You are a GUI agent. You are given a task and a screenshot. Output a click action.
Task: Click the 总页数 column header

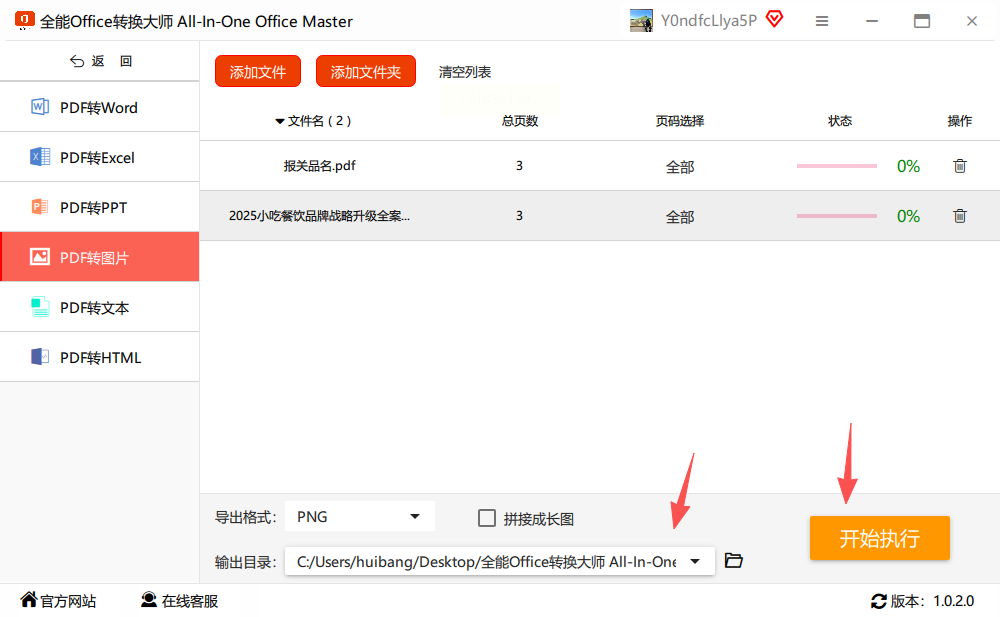(520, 121)
